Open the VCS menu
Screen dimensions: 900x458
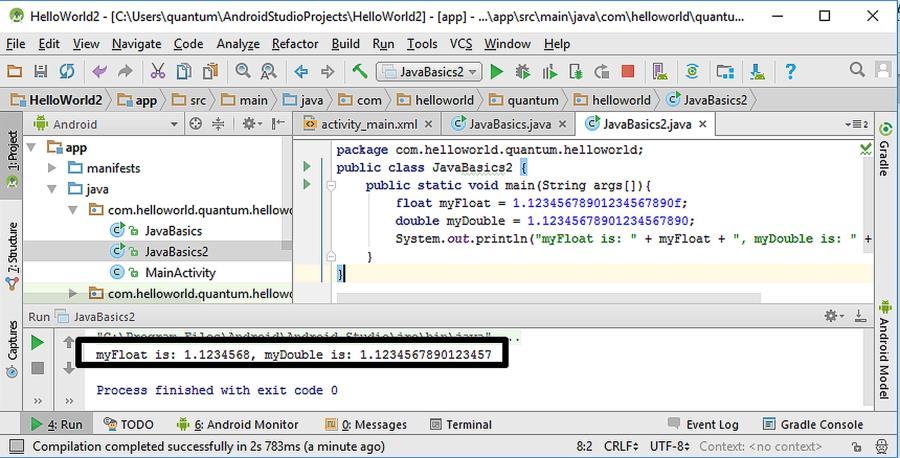(x=461, y=44)
